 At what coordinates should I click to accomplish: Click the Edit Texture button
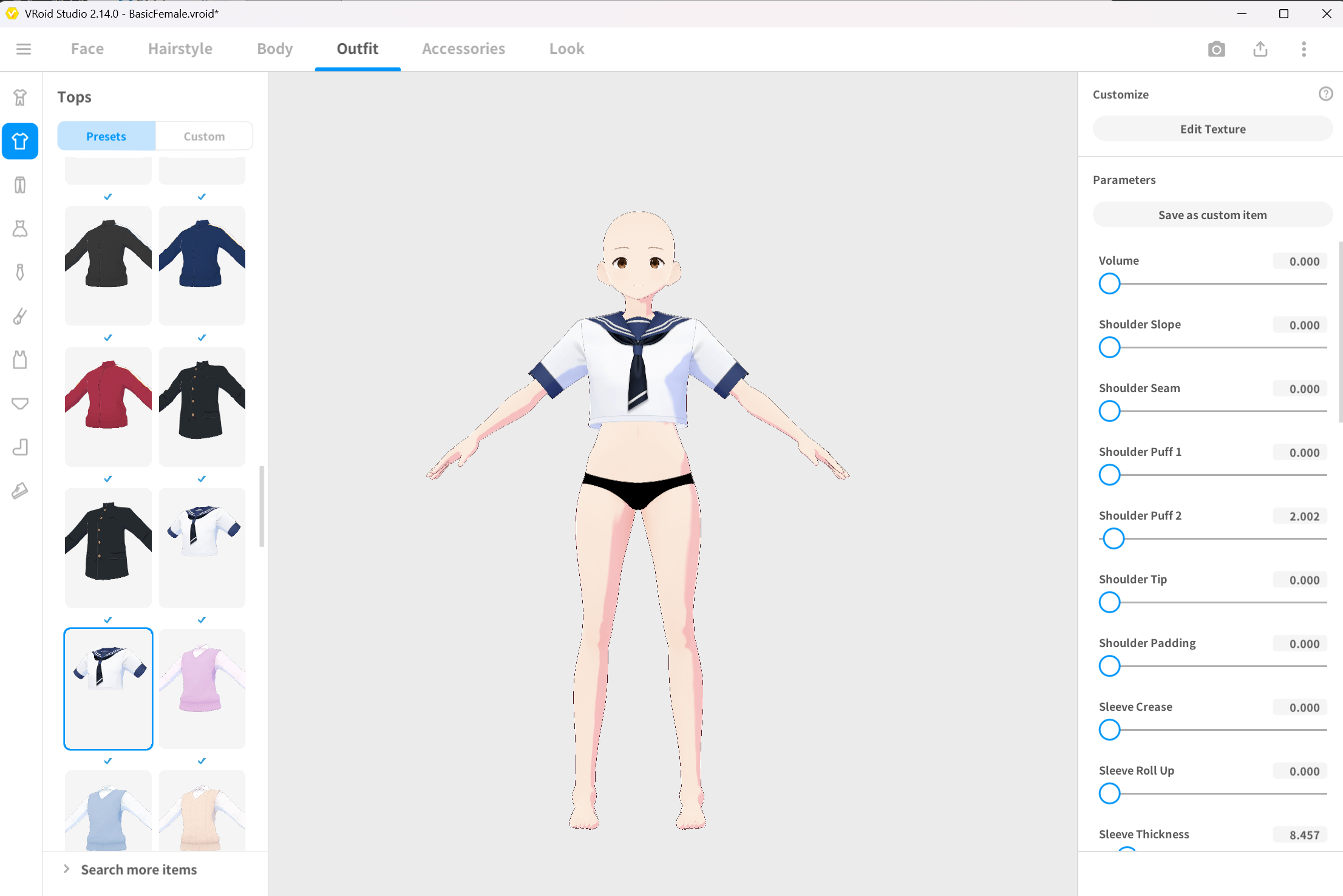[1212, 129]
